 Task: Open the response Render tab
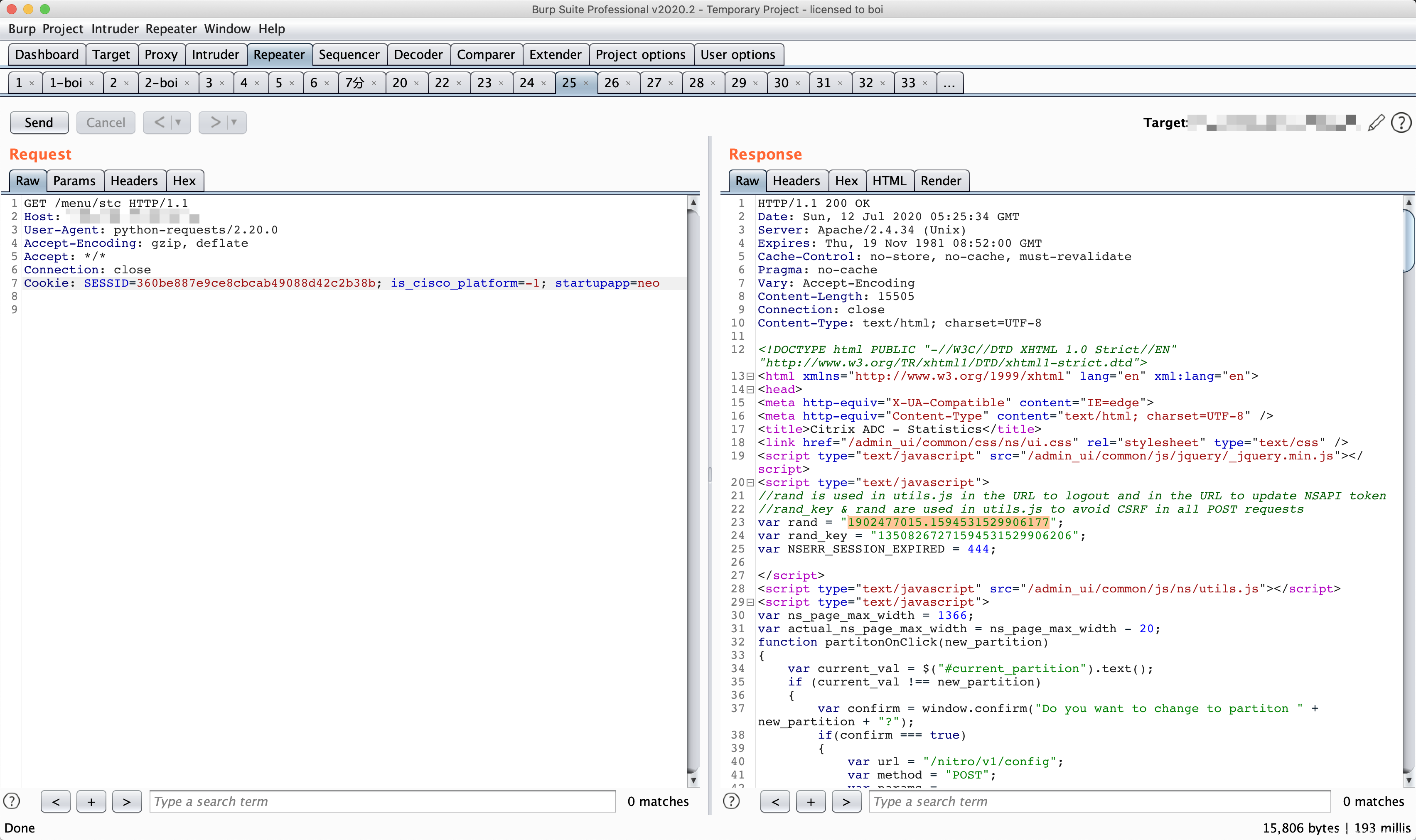tap(941, 181)
